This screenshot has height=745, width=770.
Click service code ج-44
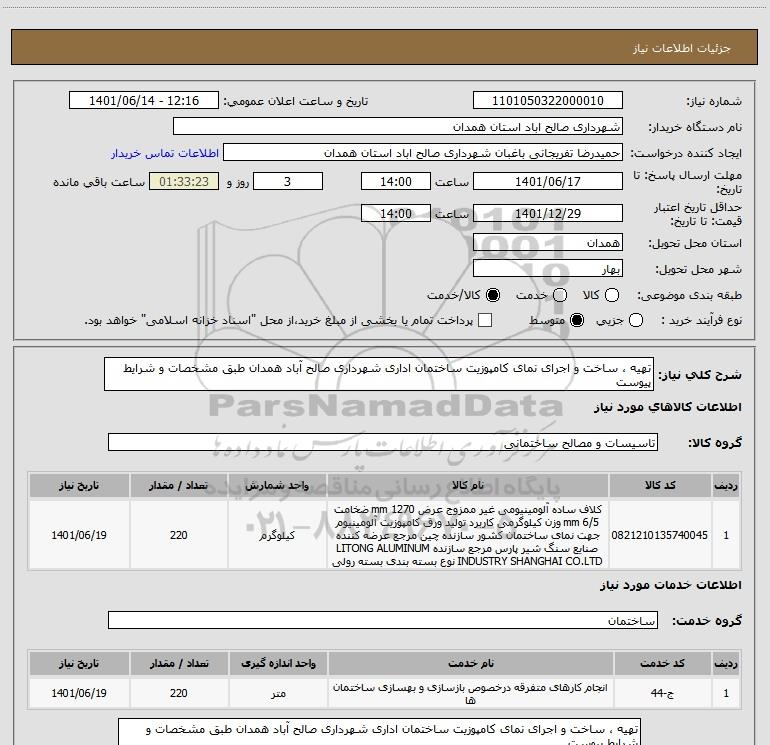coord(662,693)
